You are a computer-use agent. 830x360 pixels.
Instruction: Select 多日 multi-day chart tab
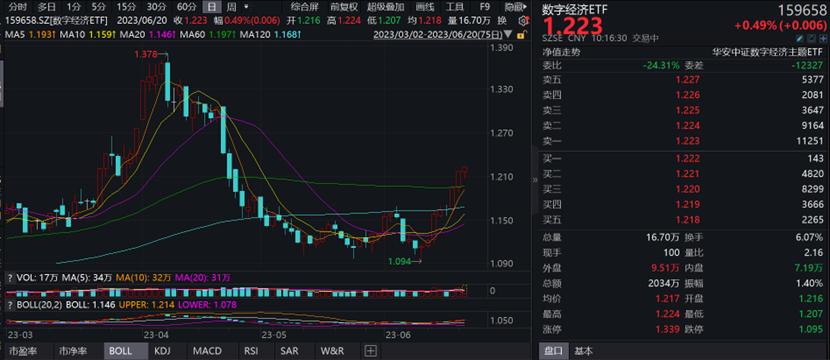[x=47, y=7]
